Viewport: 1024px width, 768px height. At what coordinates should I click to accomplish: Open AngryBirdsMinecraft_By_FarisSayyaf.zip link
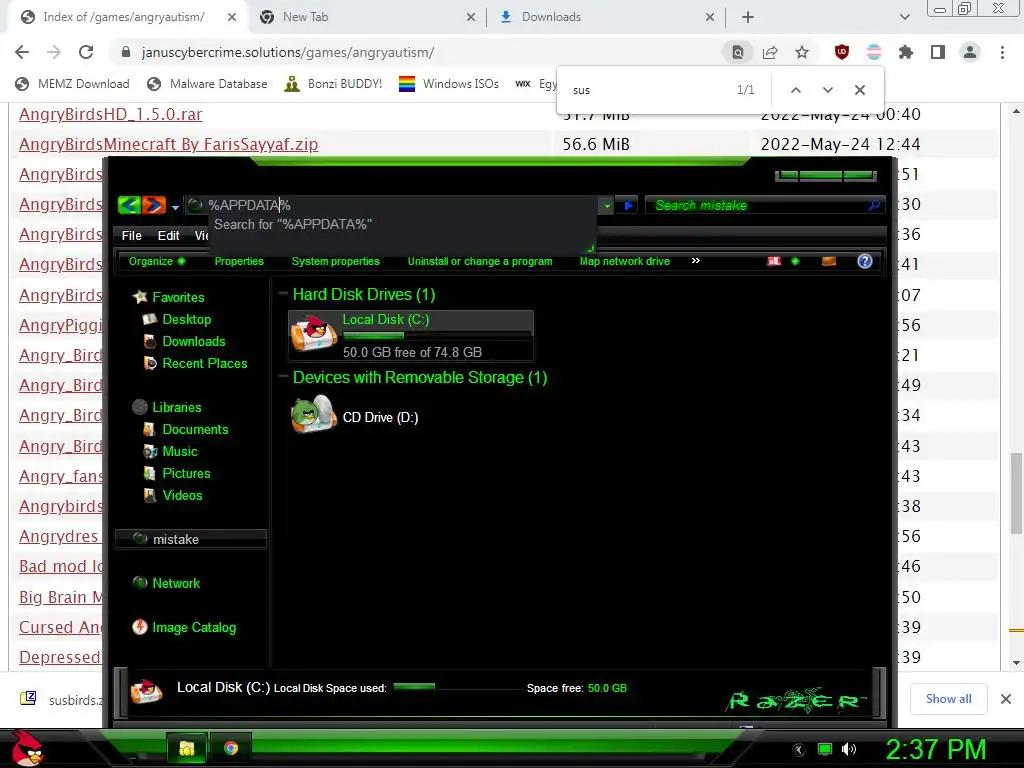pyautogui.click(x=168, y=144)
